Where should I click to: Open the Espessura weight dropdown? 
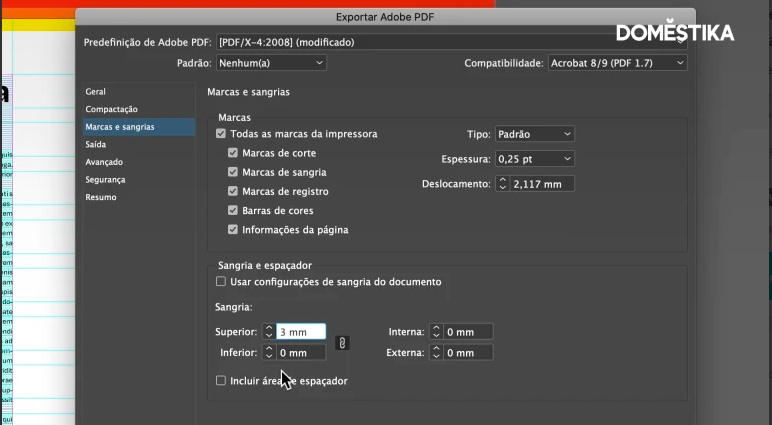pyautogui.click(x=535, y=159)
